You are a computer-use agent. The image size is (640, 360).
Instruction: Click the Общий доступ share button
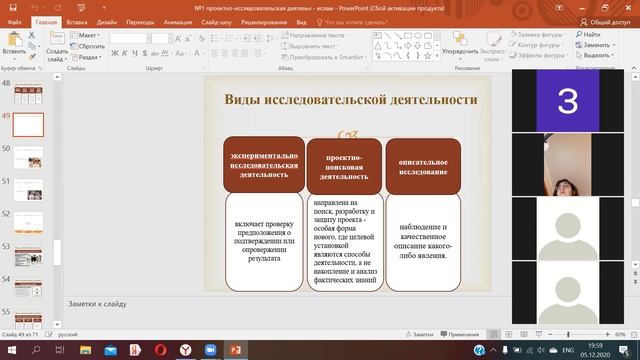605,22
